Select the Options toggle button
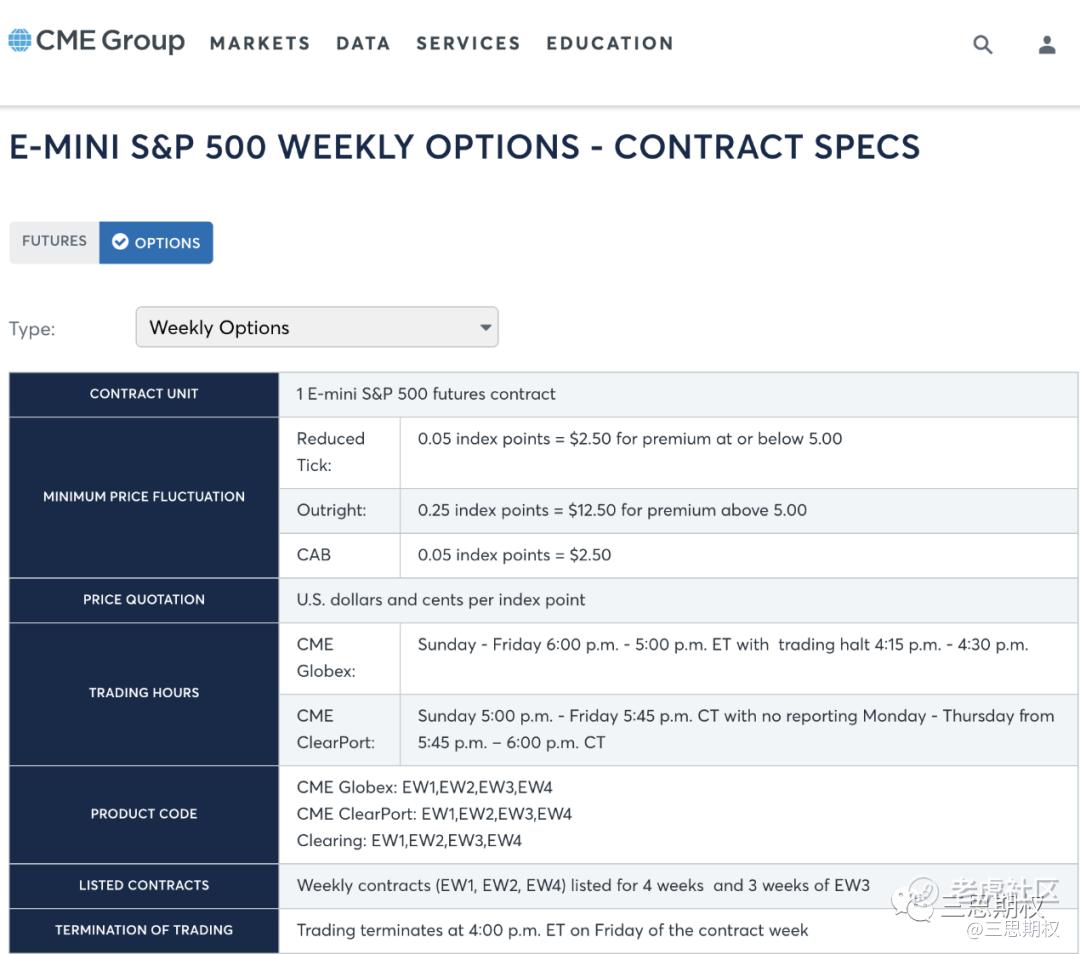 [157, 242]
